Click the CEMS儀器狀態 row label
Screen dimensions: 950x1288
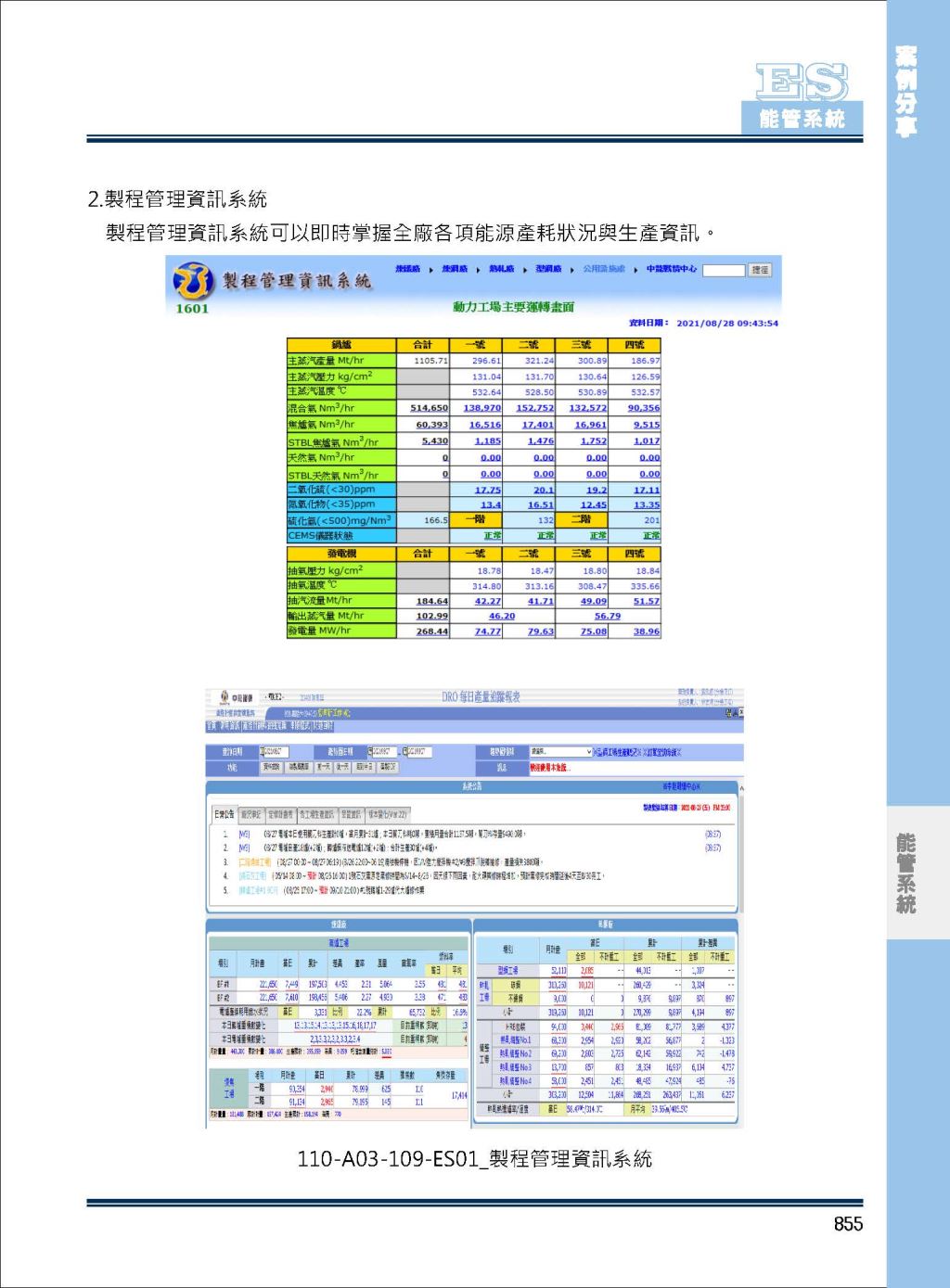click(342, 536)
